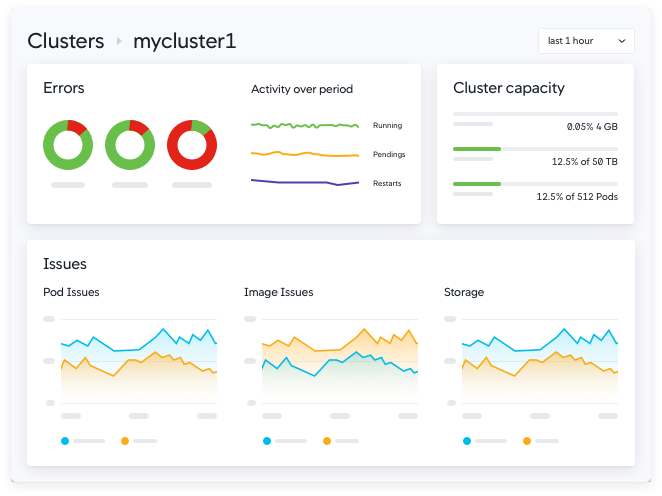The image size is (662, 496).
Task: Click the green Running activity sparkline
Action: [305, 125]
